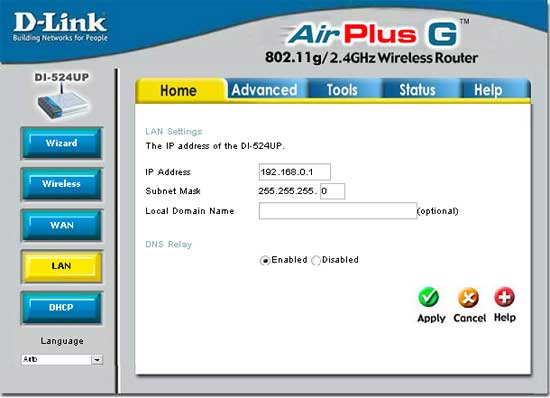Click the green Apply checkmark icon
Image resolution: width=550 pixels, height=398 pixels.
[428, 297]
